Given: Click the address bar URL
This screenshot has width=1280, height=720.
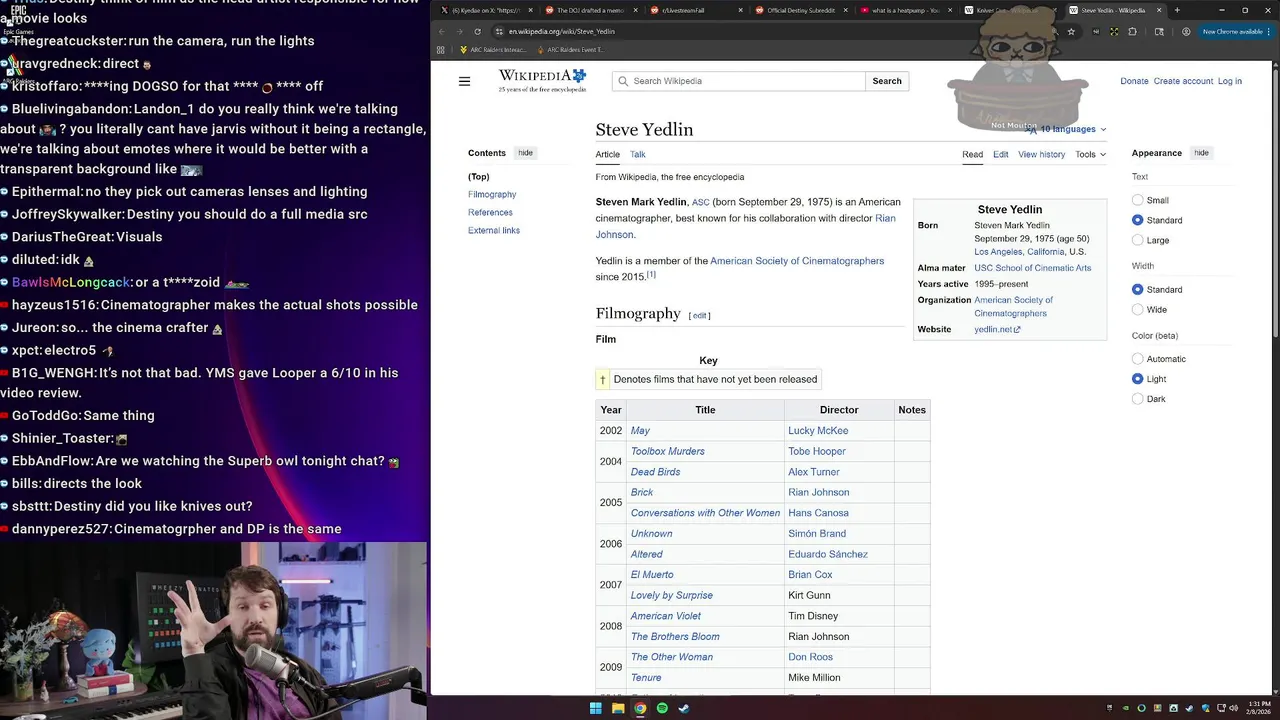Looking at the screenshot, I should click(561, 31).
